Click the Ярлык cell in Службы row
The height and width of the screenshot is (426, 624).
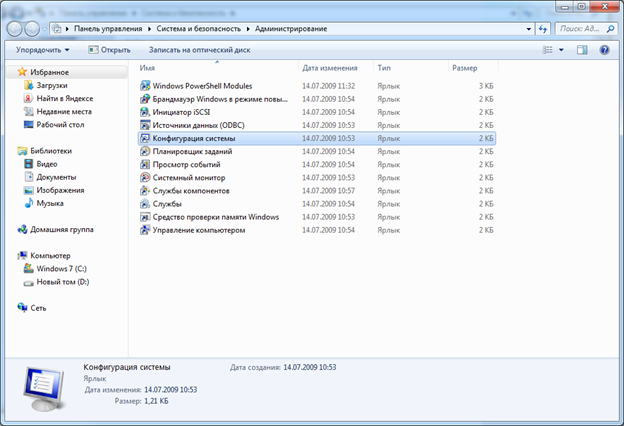[x=388, y=204]
